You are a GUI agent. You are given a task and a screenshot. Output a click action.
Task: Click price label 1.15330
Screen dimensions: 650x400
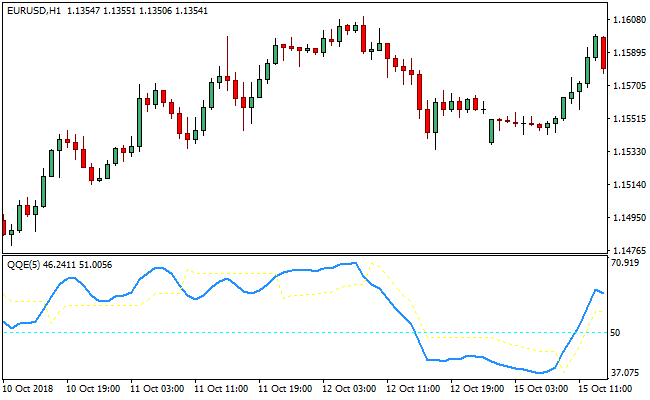point(629,152)
